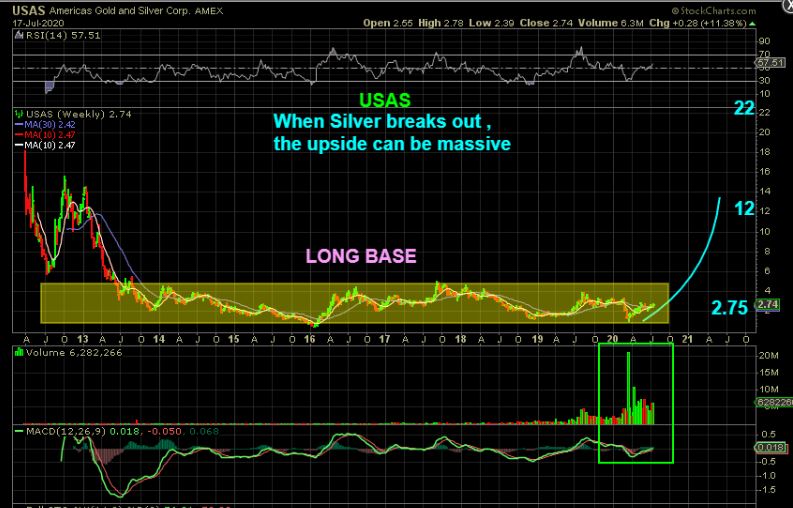Click the High 2.78 value

[x=440, y=23]
